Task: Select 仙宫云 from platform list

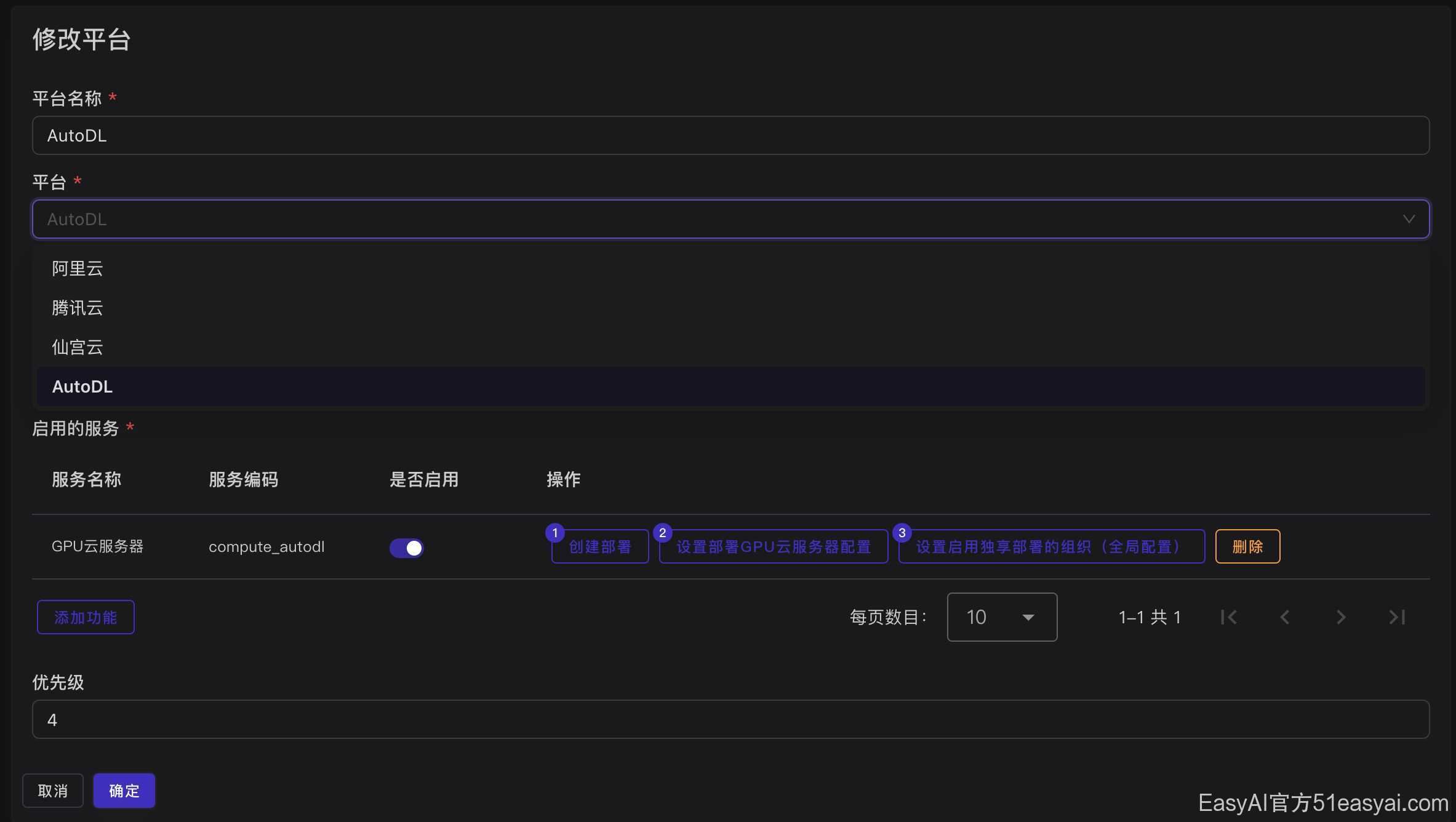Action: tap(730, 347)
